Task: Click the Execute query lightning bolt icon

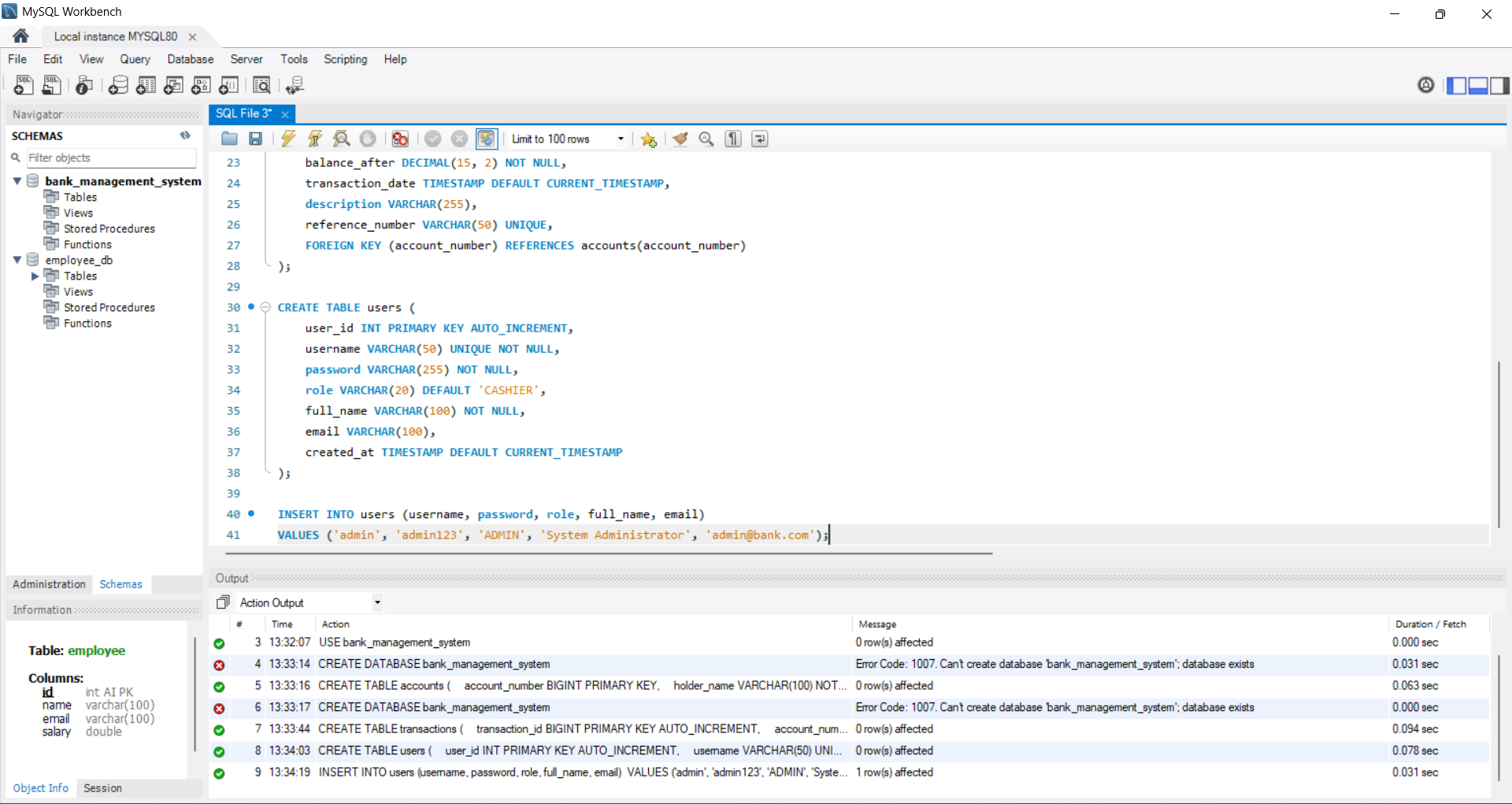Action: (288, 139)
